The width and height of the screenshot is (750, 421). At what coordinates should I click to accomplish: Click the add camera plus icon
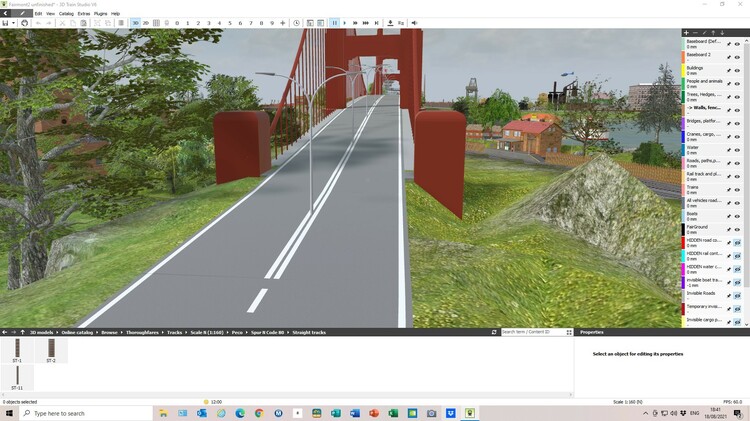(x=283, y=23)
